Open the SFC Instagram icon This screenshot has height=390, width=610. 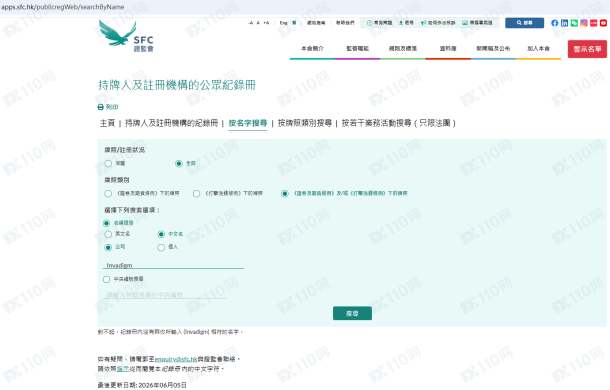click(584, 23)
